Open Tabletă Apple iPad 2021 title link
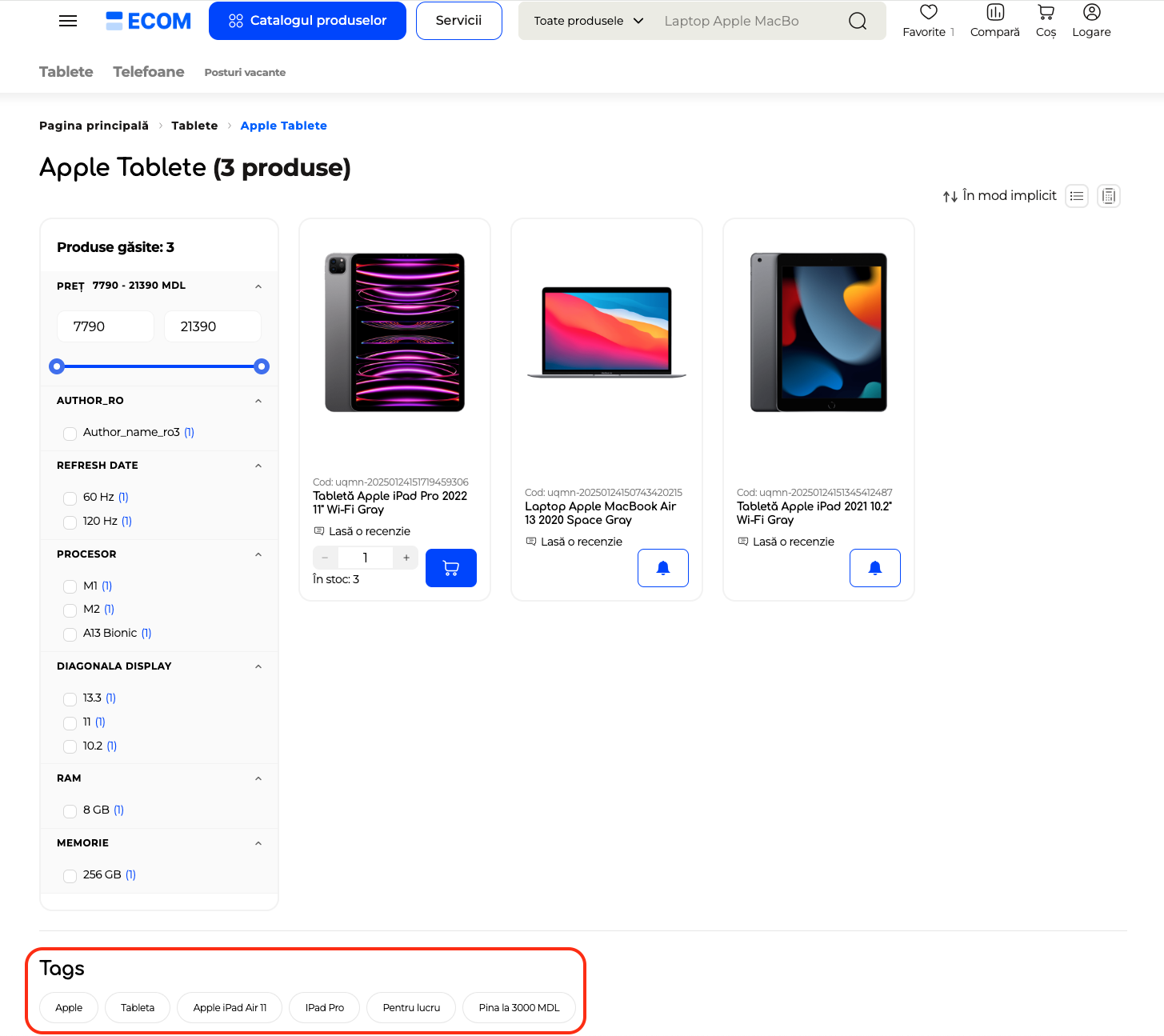 tap(814, 513)
